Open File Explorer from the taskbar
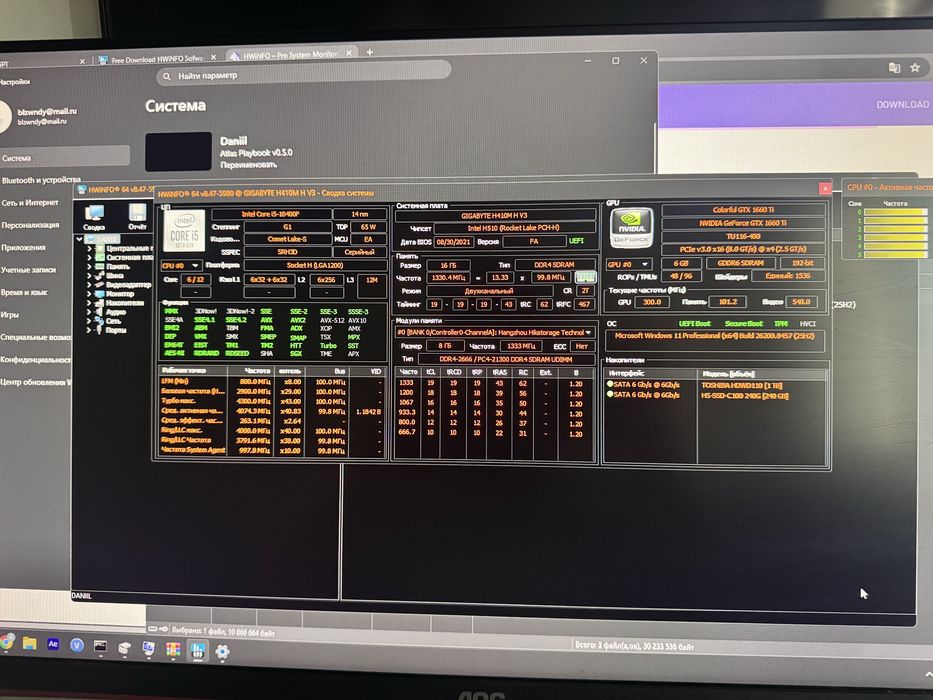The image size is (933, 700). tap(29, 643)
